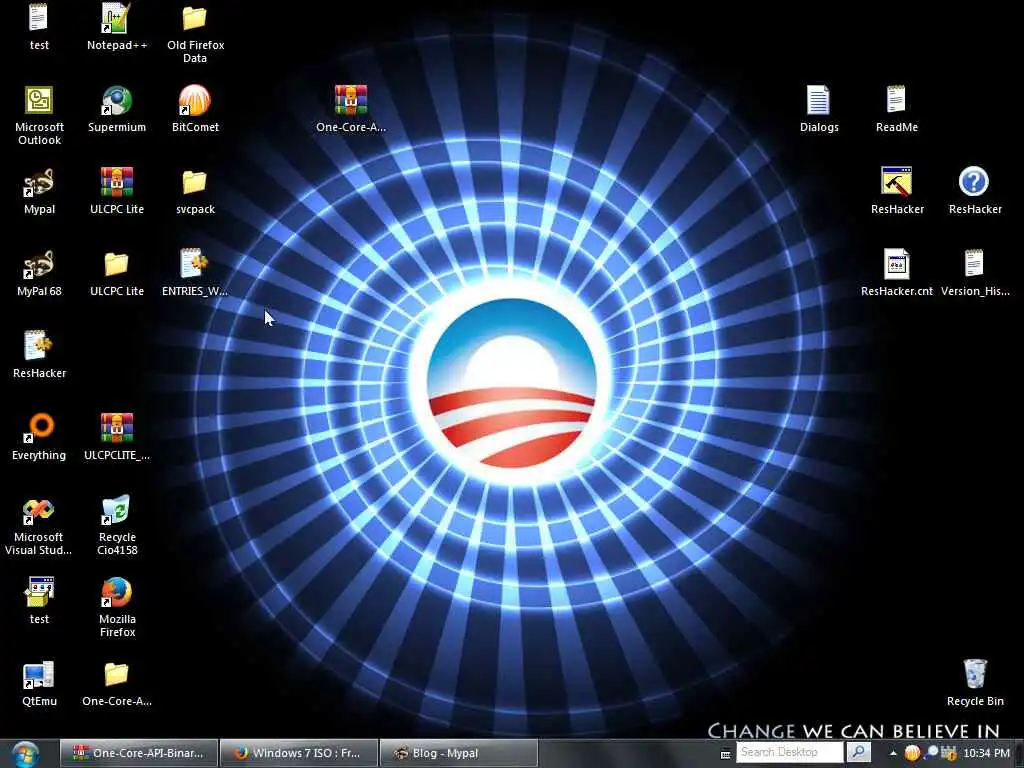Launch the BitComet desktop shortcut
The height and width of the screenshot is (768, 1024).
[x=195, y=101]
